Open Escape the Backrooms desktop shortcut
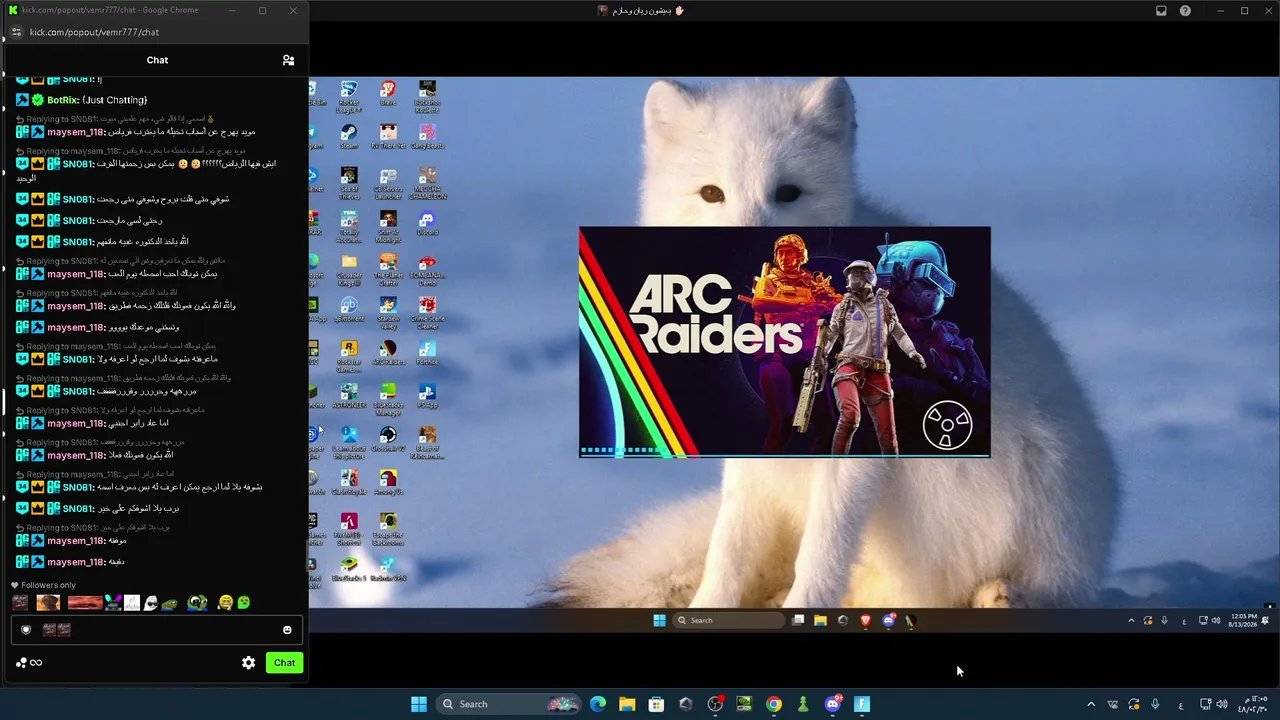 388,530
